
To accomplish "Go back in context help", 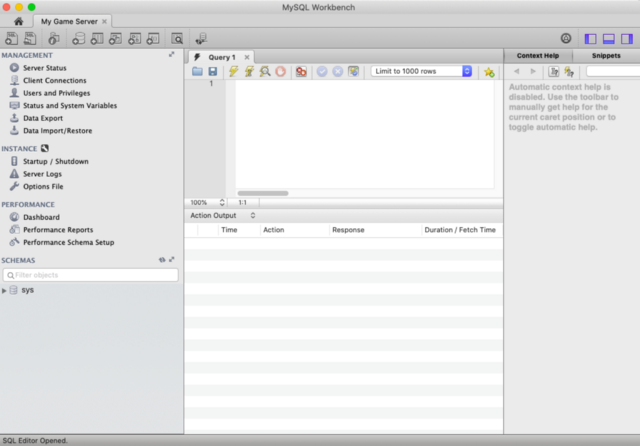I will [517, 71].
